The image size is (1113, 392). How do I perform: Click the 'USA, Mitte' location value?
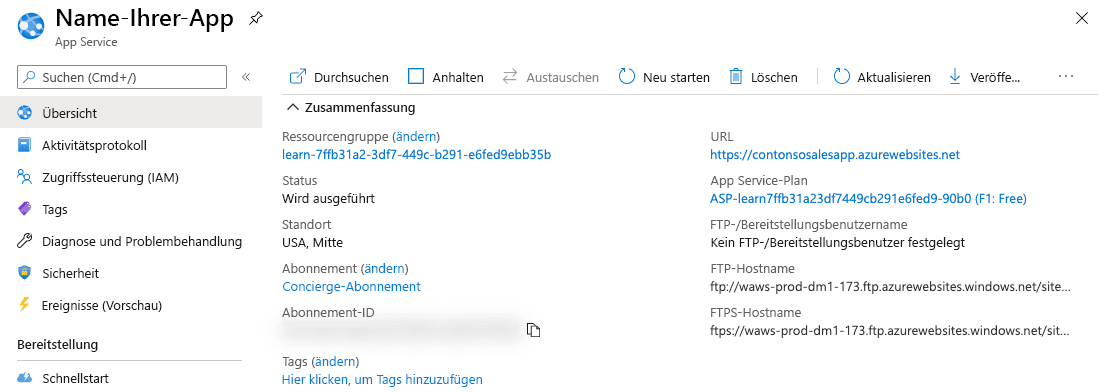coord(312,242)
